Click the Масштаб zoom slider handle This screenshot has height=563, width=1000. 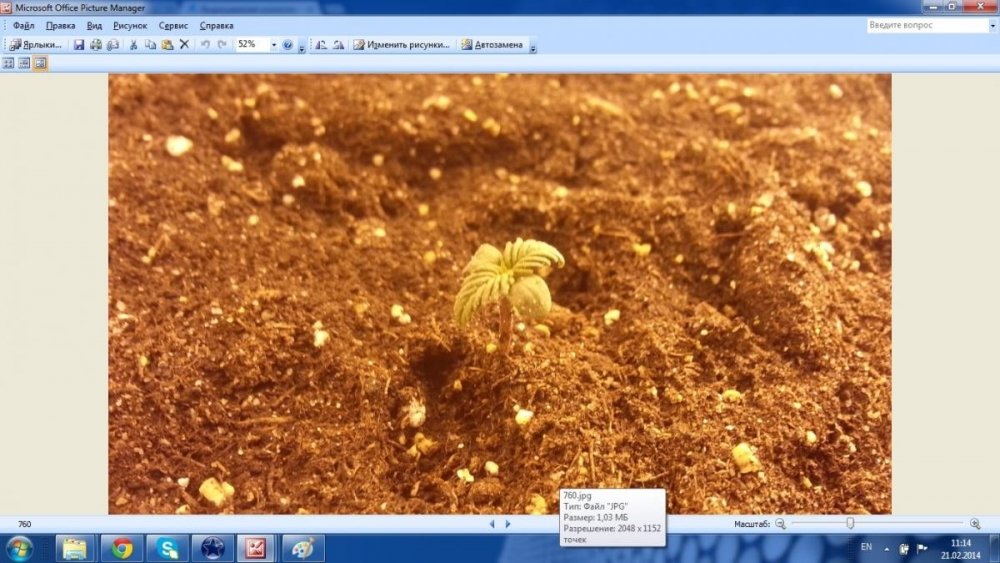tap(850, 523)
